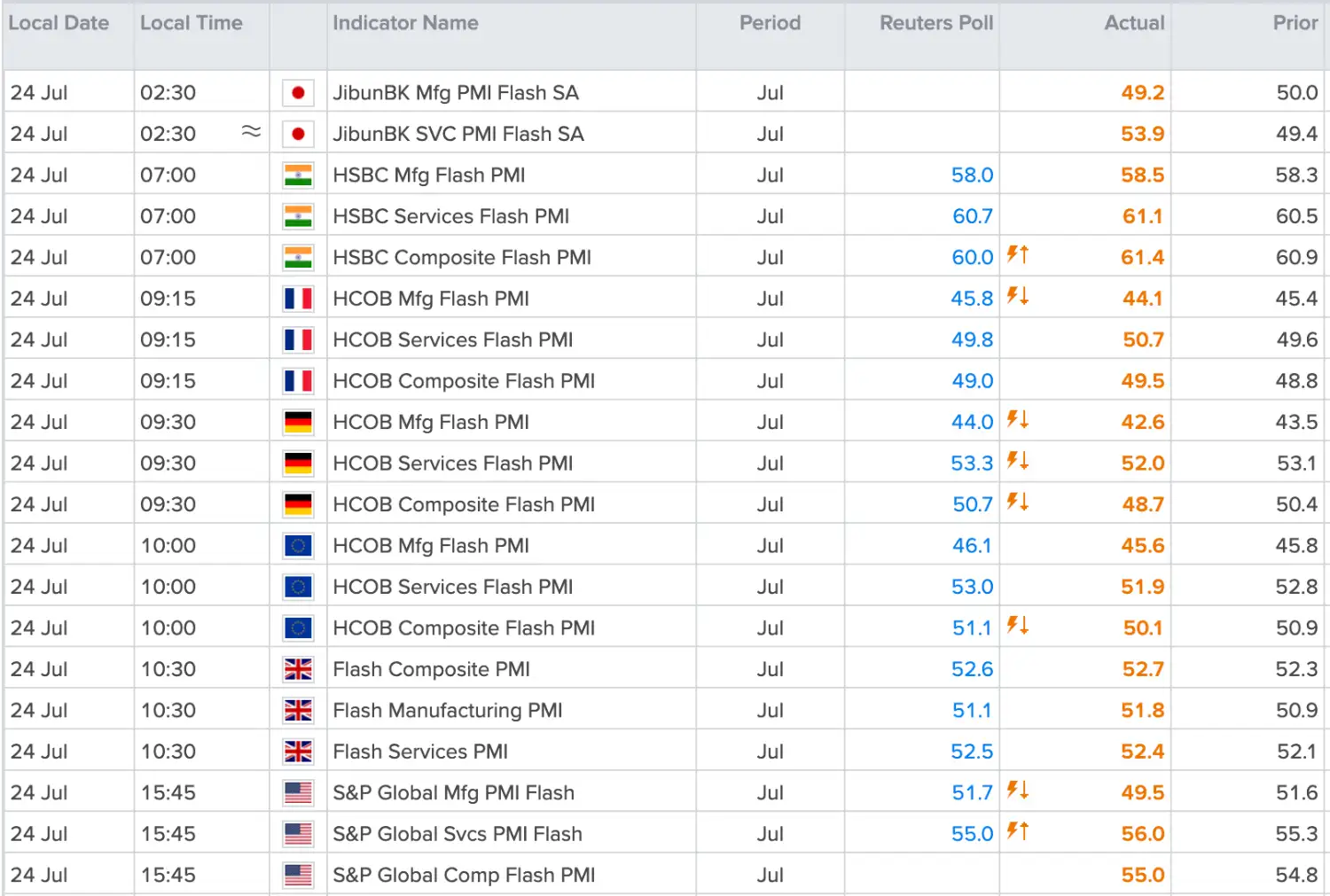Click UK flag beside Flash Services PMI
This screenshot has width=1330, height=896.
[x=298, y=752]
